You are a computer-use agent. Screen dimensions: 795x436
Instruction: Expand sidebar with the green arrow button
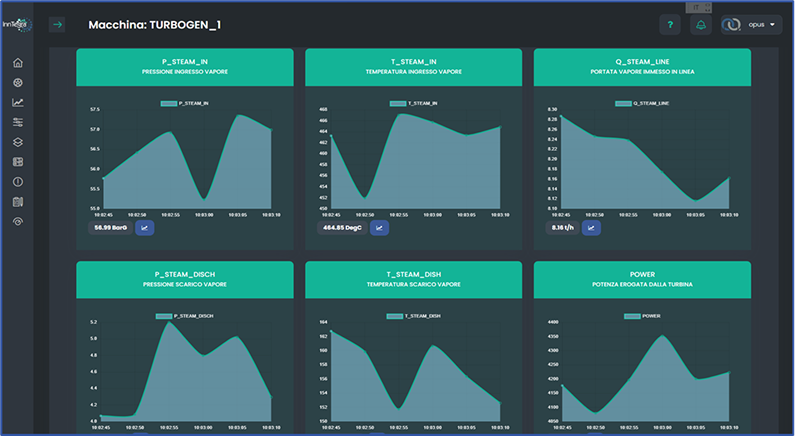click(57, 24)
